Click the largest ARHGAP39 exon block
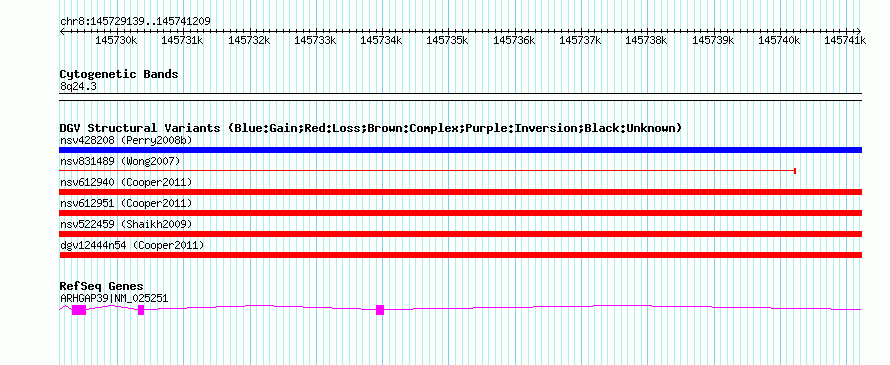The width and height of the screenshot is (890, 365). click(79, 309)
